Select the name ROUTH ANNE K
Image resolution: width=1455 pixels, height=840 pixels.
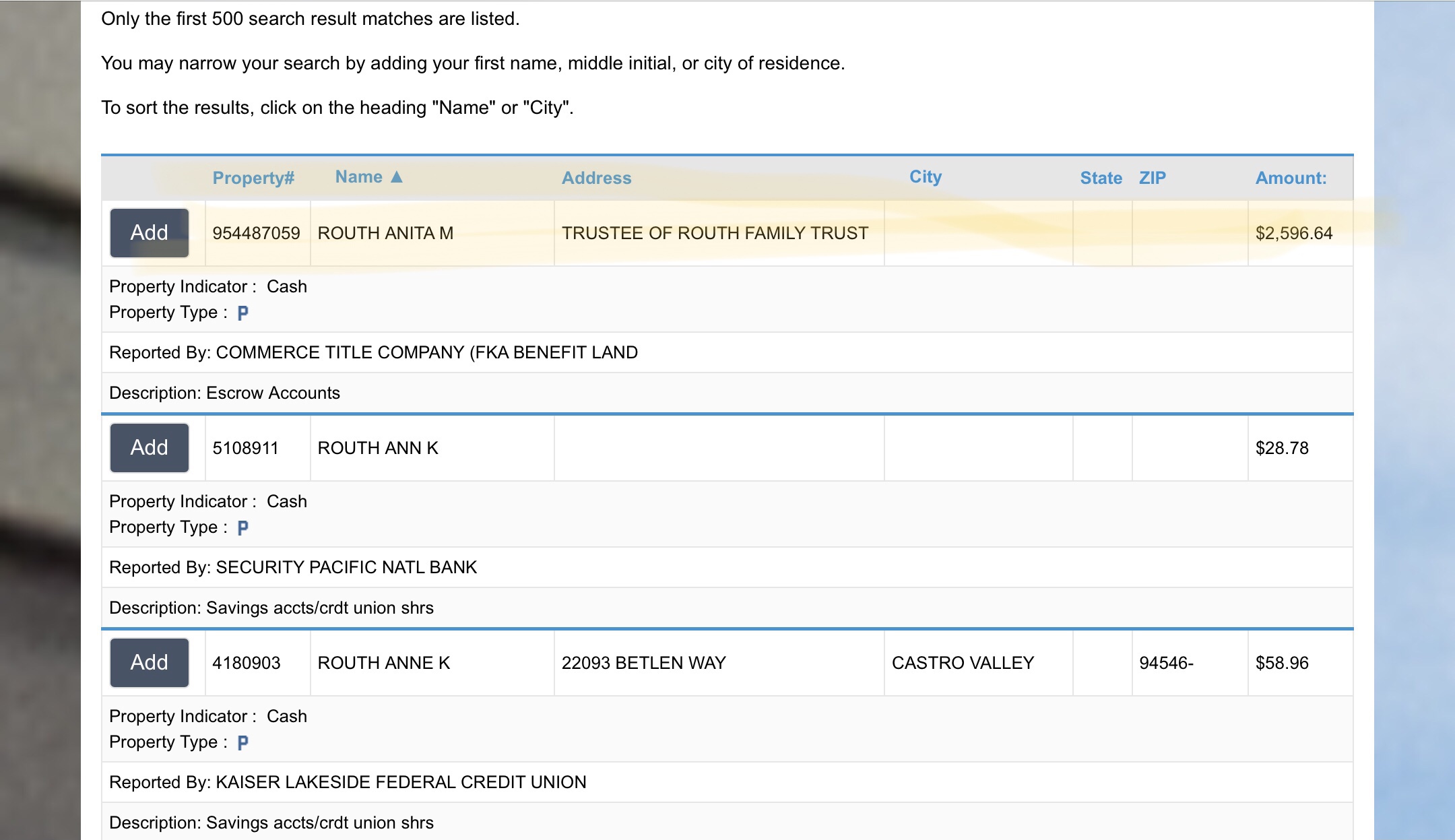[x=384, y=663]
